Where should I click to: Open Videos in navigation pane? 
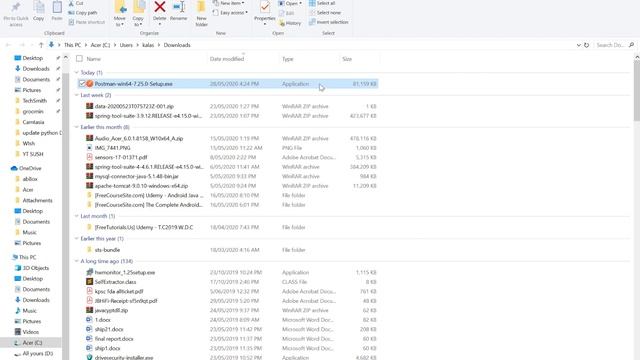[31, 332]
